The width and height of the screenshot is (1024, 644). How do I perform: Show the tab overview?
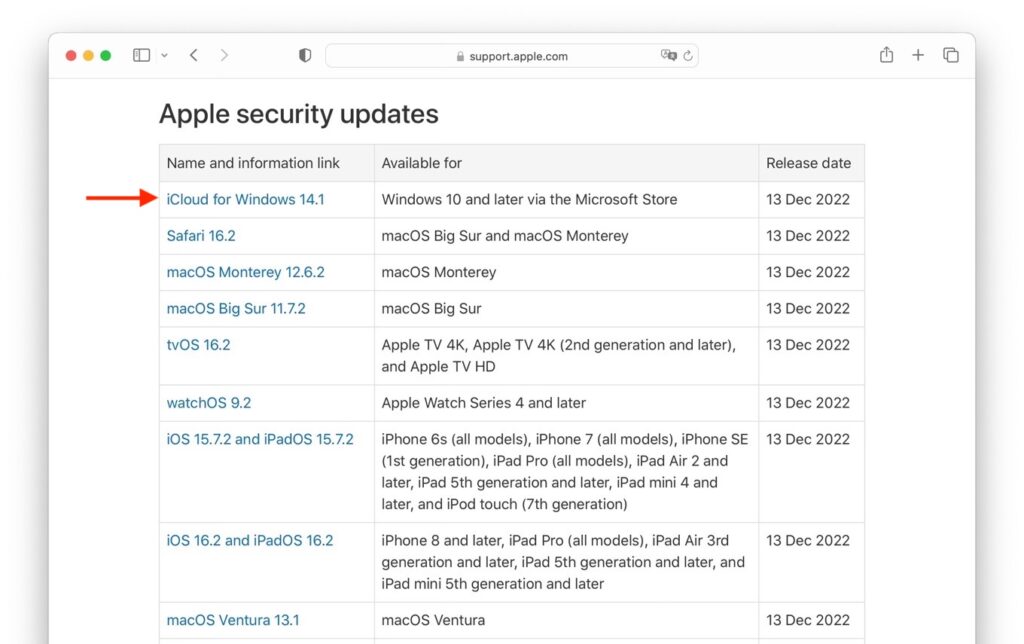click(x=950, y=55)
